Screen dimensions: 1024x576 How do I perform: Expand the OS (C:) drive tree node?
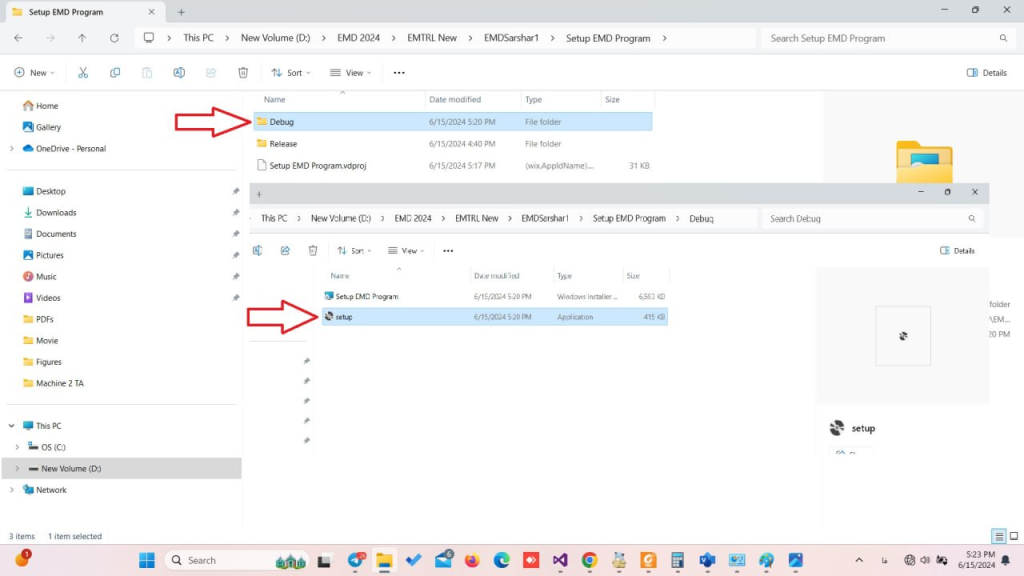click(x=17, y=447)
